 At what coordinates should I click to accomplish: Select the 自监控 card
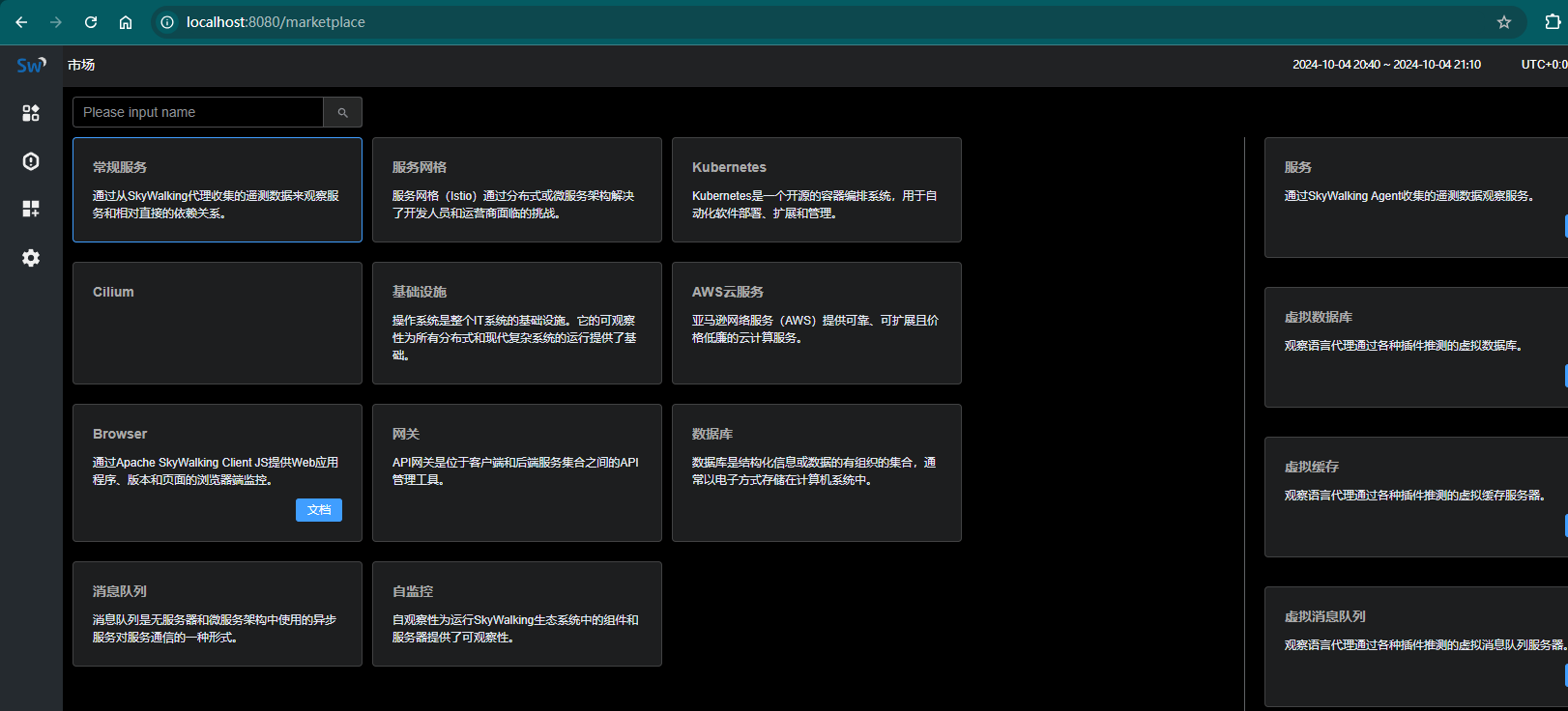point(517,613)
